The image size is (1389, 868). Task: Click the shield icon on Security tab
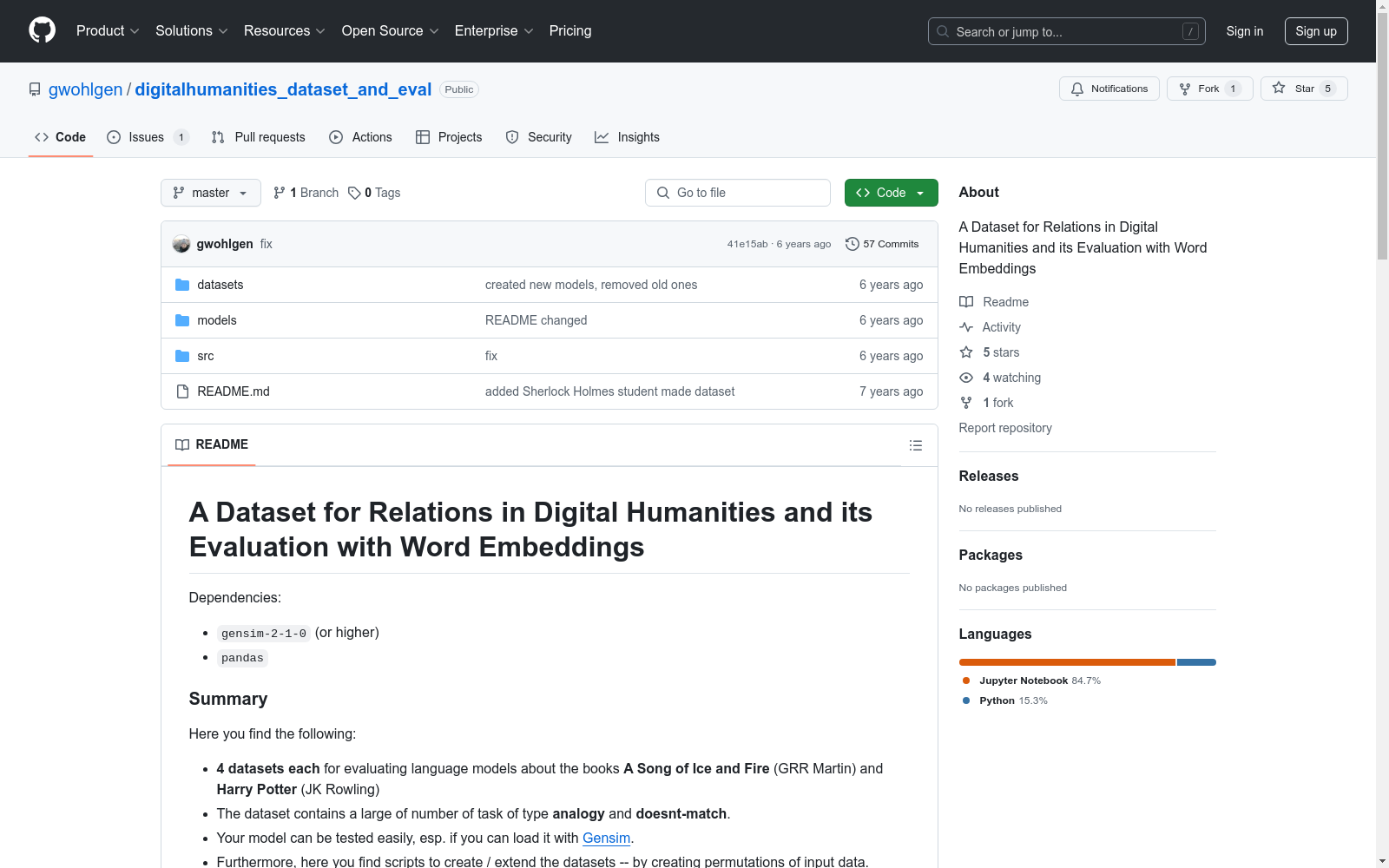512,137
